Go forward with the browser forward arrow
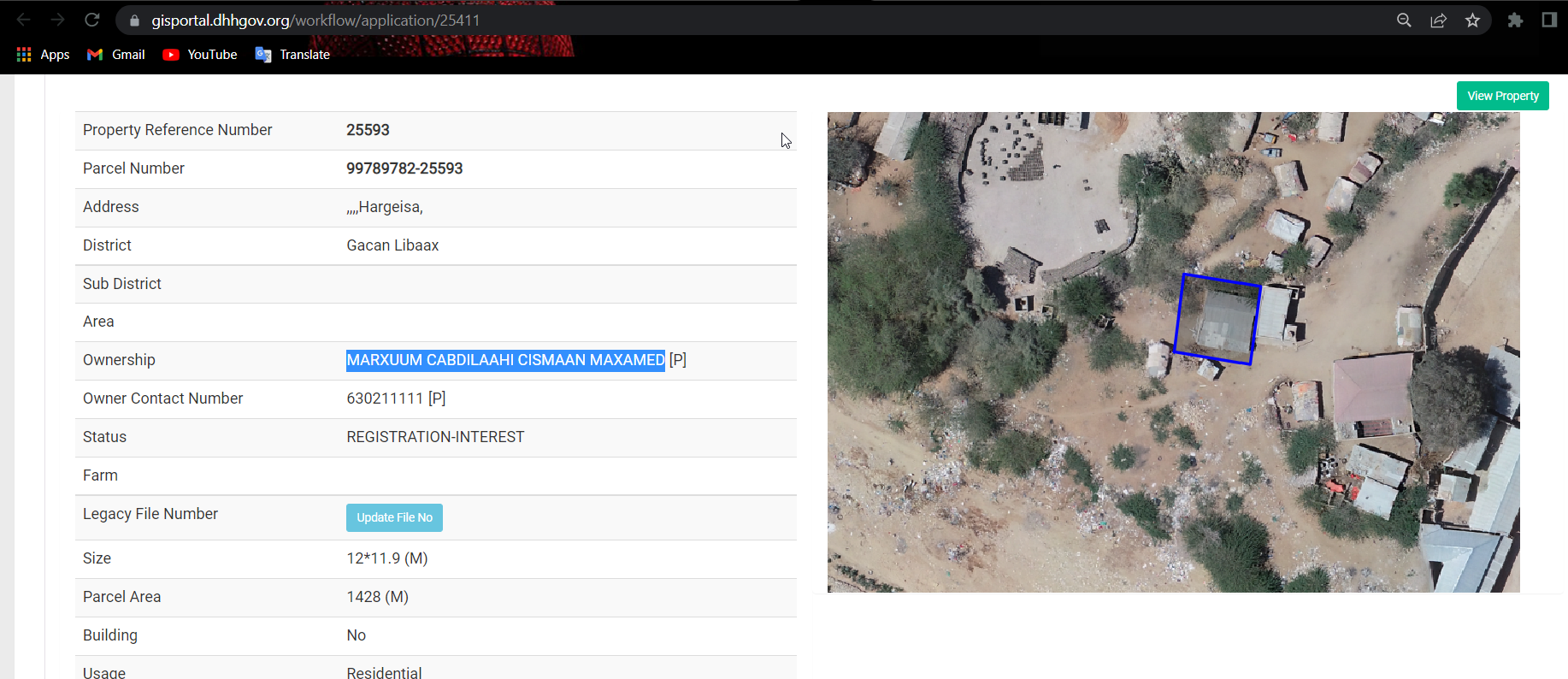Image resolution: width=1568 pixels, height=679 pixels. 57,20
